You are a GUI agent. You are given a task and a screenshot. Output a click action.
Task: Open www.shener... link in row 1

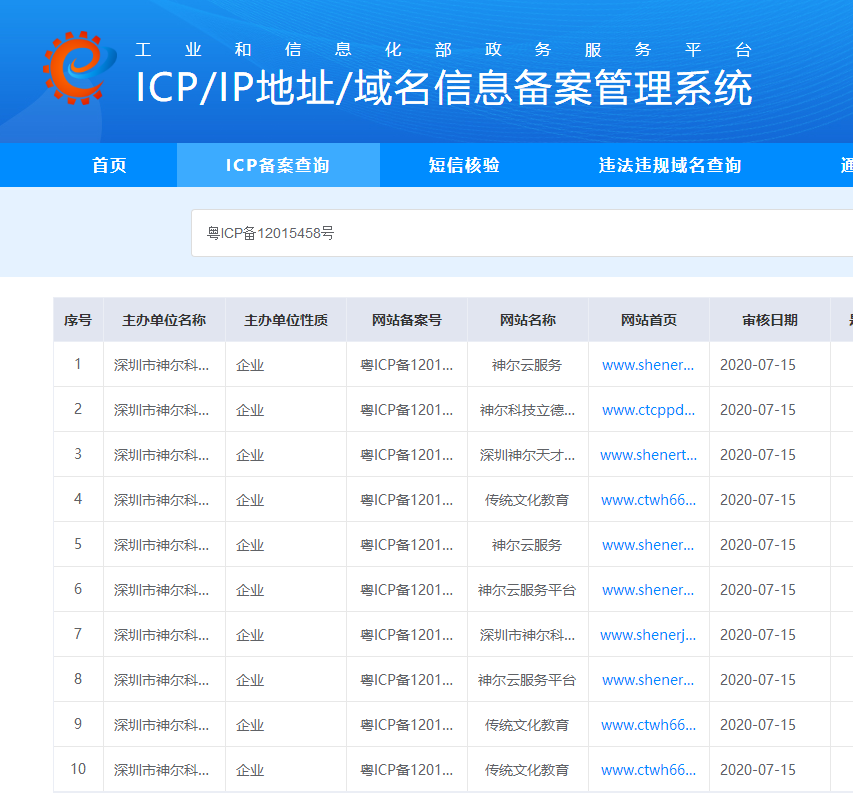[x=648, y=365]
